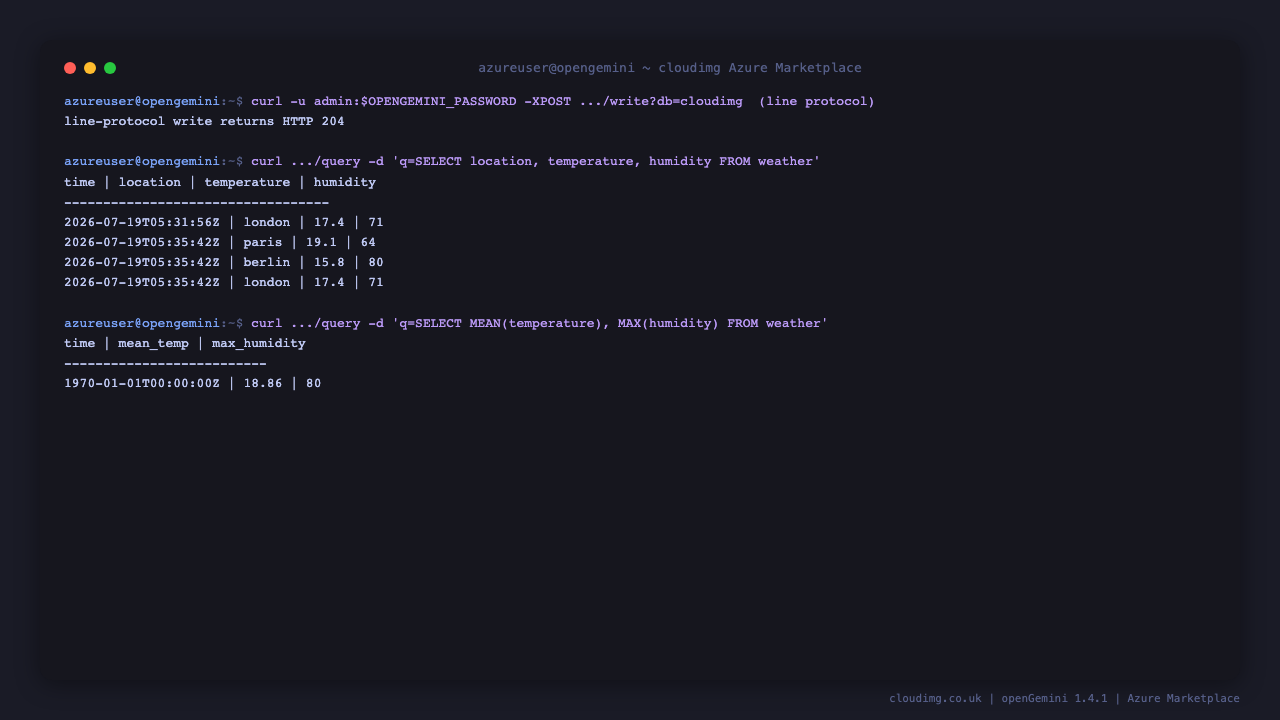Viewport: 1280px width, 720px height.
Task: Click the yellow minimize window dot
Action: point(90,68)
